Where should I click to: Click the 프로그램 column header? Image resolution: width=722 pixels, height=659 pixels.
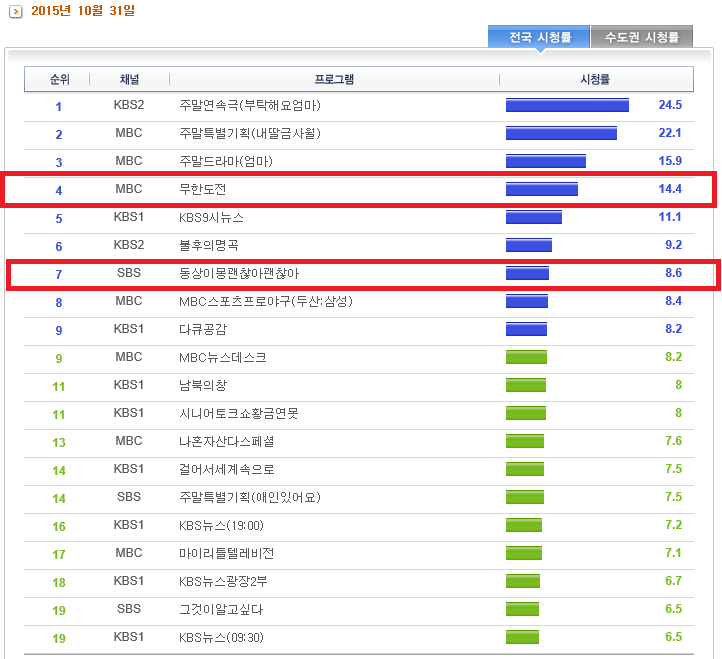click(x=334, y=79)
